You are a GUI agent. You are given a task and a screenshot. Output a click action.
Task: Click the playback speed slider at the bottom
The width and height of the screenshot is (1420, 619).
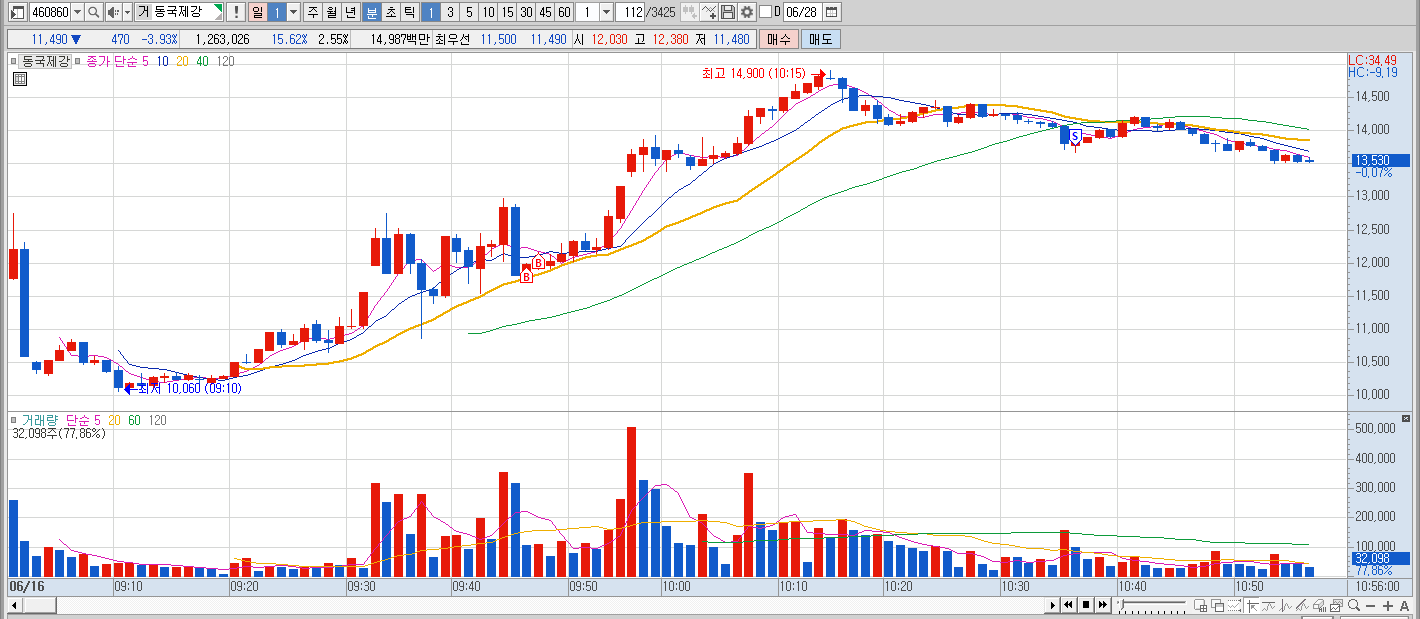click(x=1153, y=606)
